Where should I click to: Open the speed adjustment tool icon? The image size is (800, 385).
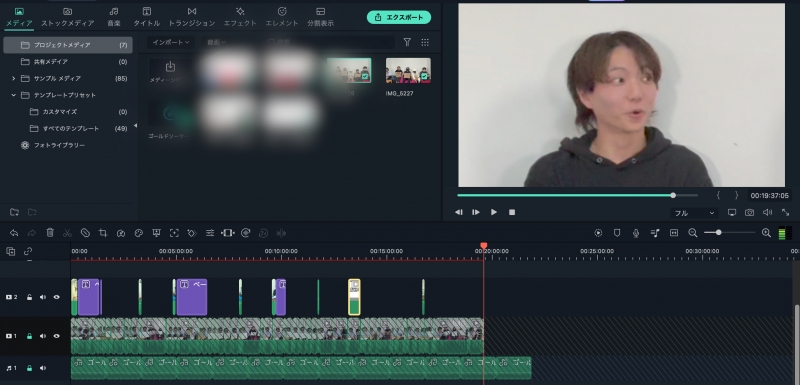click(121, 233)
